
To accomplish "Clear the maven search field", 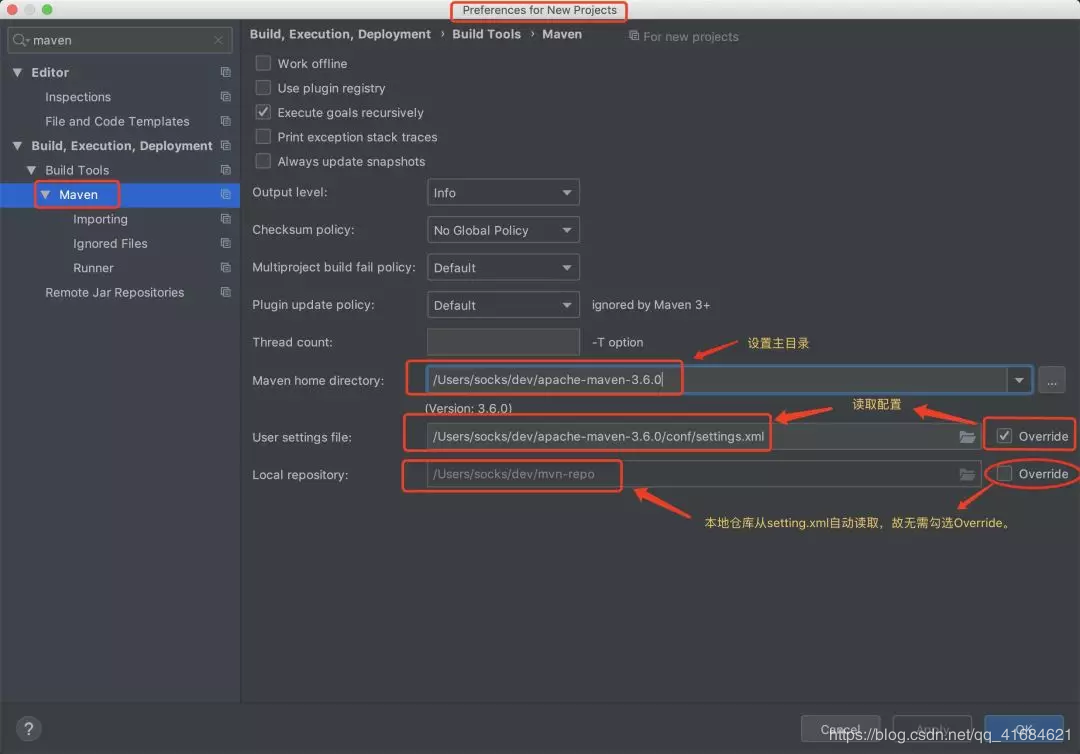I will 218,40.
